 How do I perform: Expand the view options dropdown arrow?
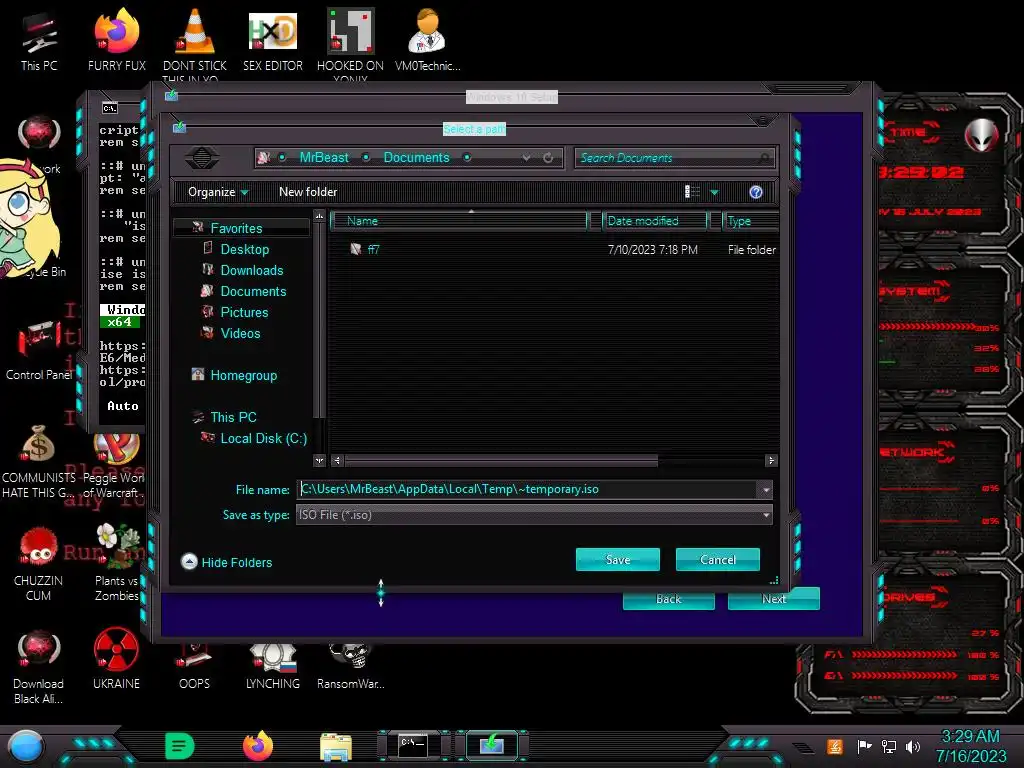714,192
